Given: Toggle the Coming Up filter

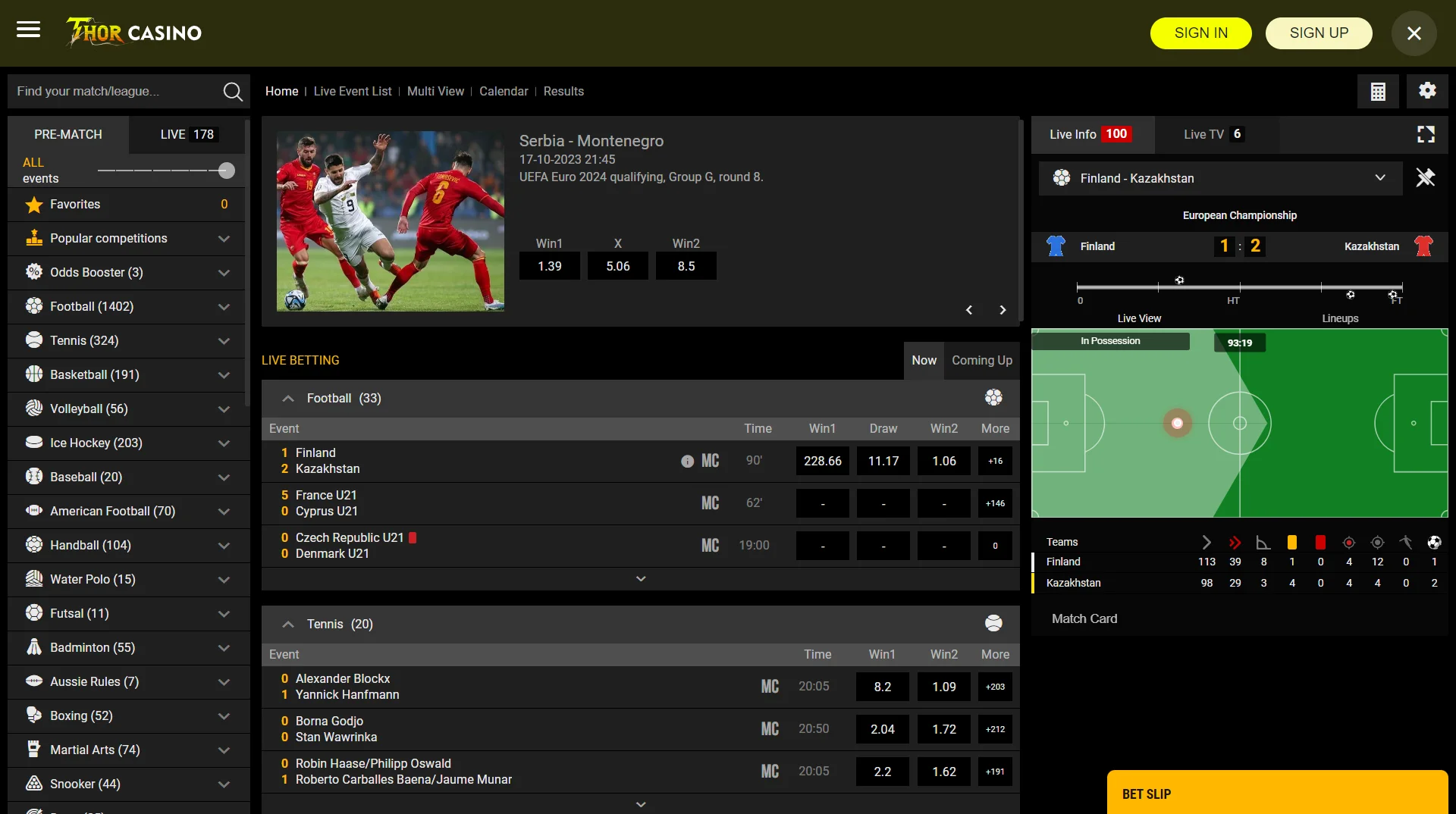Looking at the screenshot, I should pos(982,361).
